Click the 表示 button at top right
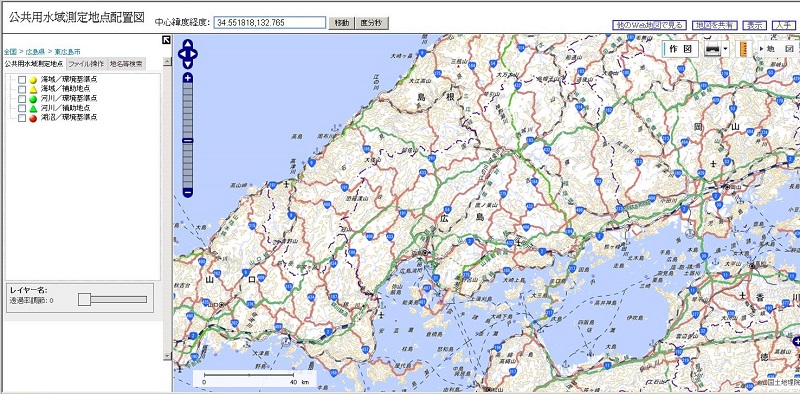 [x=755, y=25]
